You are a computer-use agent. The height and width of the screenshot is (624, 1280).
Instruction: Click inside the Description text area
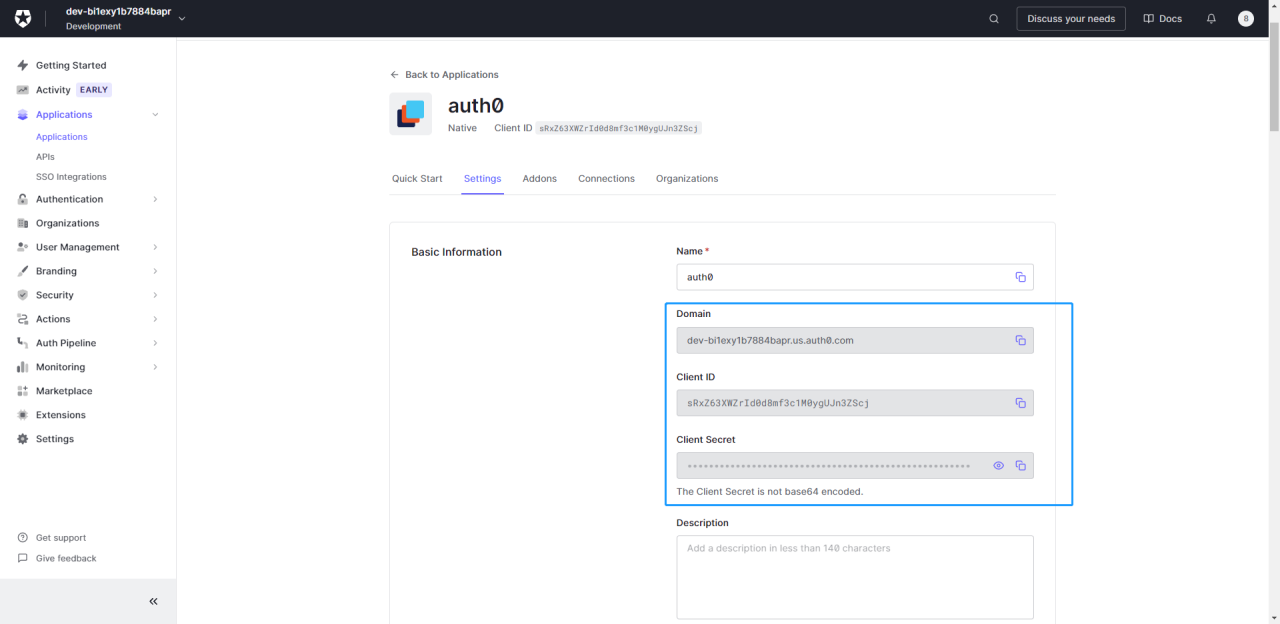[854, 577]
